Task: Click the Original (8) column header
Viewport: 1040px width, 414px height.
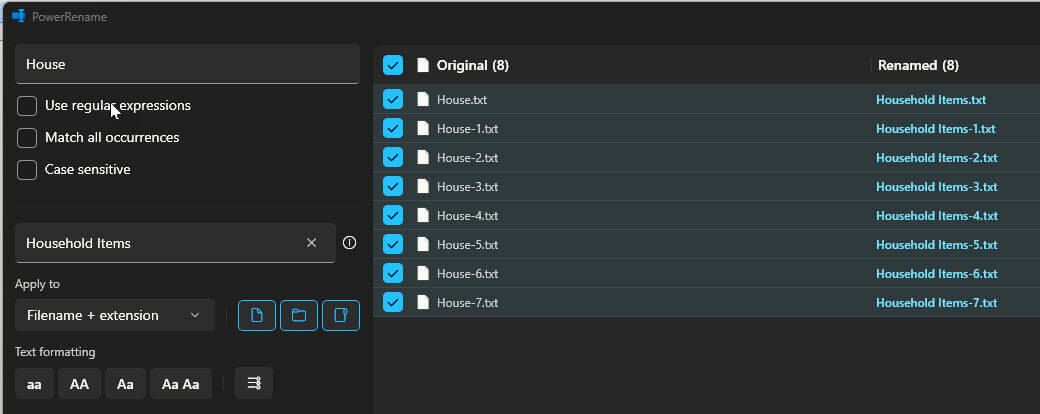Action: point(472,65)
